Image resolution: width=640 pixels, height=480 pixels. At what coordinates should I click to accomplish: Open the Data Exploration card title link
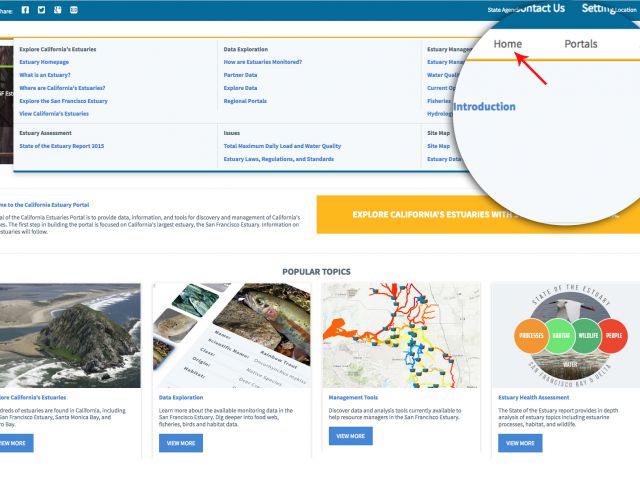181,397
